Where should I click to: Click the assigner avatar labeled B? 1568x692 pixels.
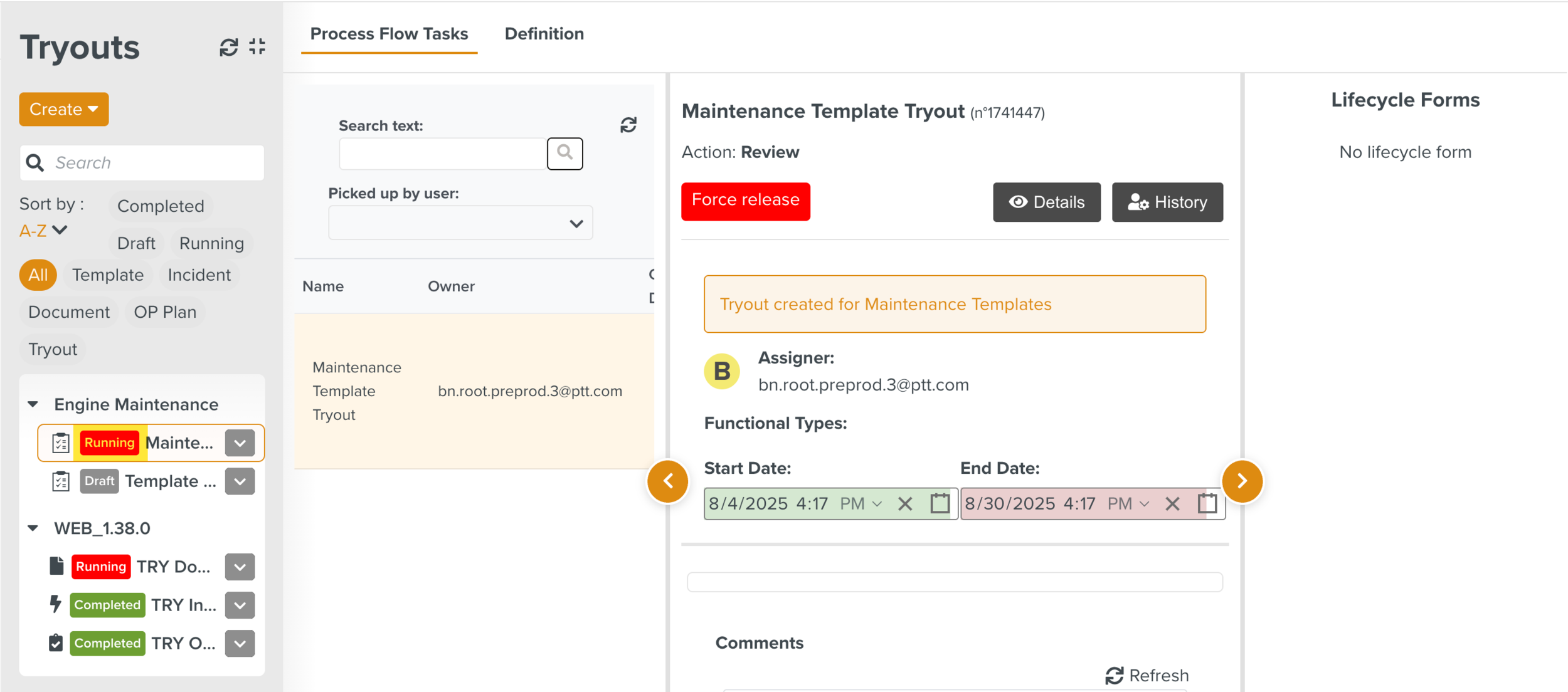(722, 370)
